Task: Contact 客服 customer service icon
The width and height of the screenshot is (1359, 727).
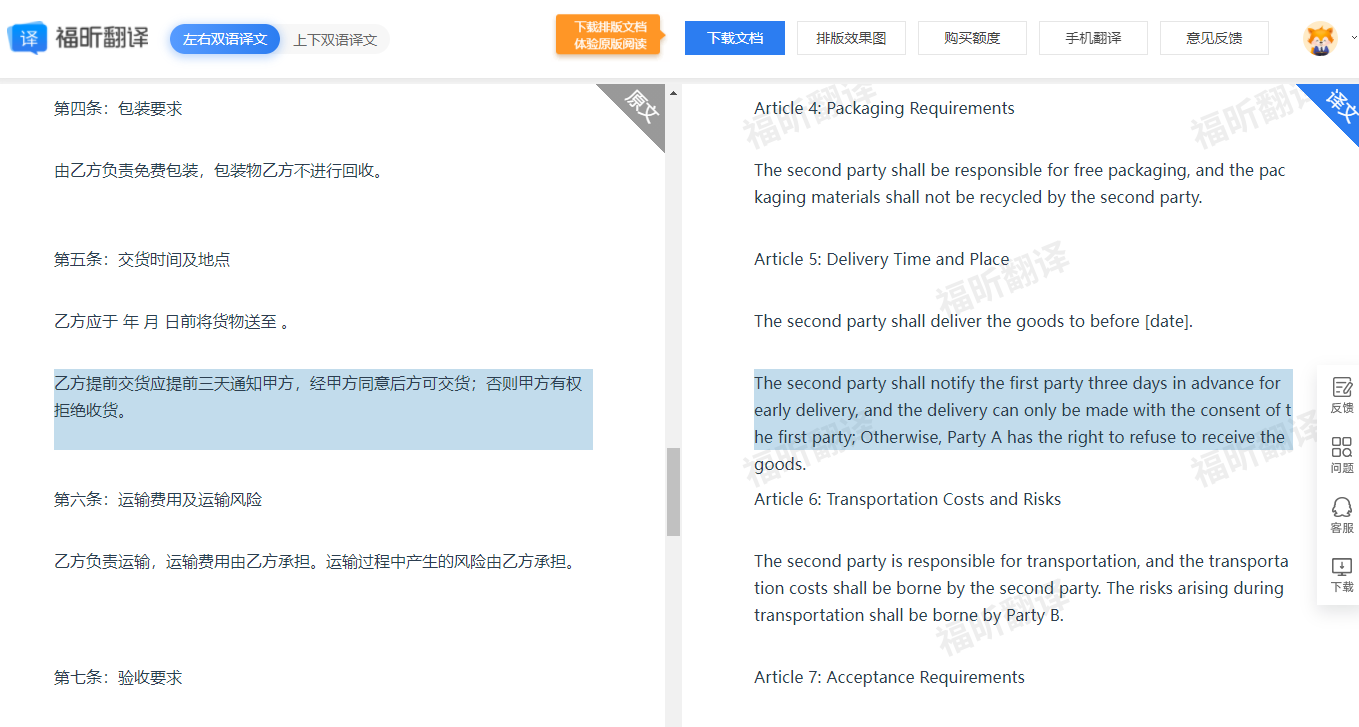Action: pyautogui.click(x=1342, y=514)
